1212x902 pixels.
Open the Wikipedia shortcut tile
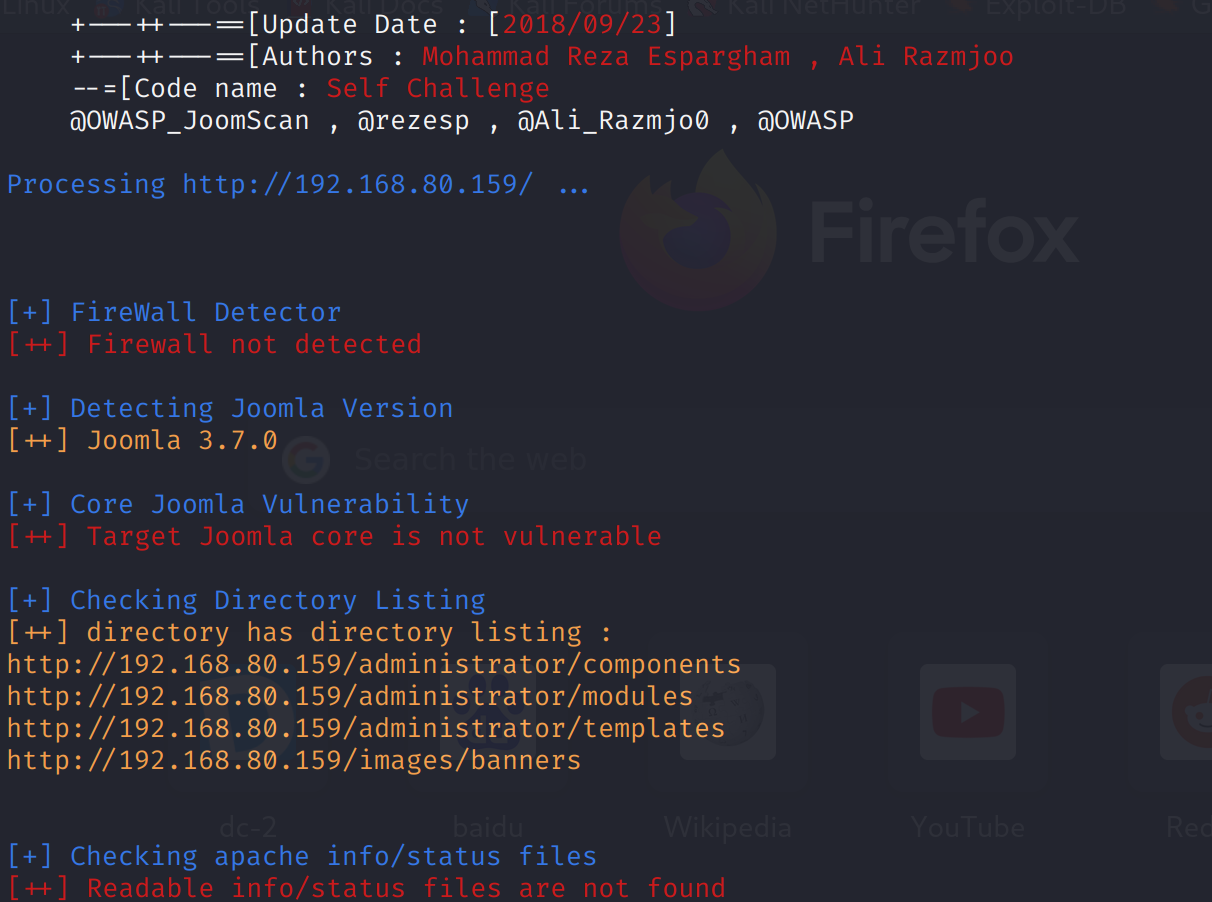click(x=727, y=714)
